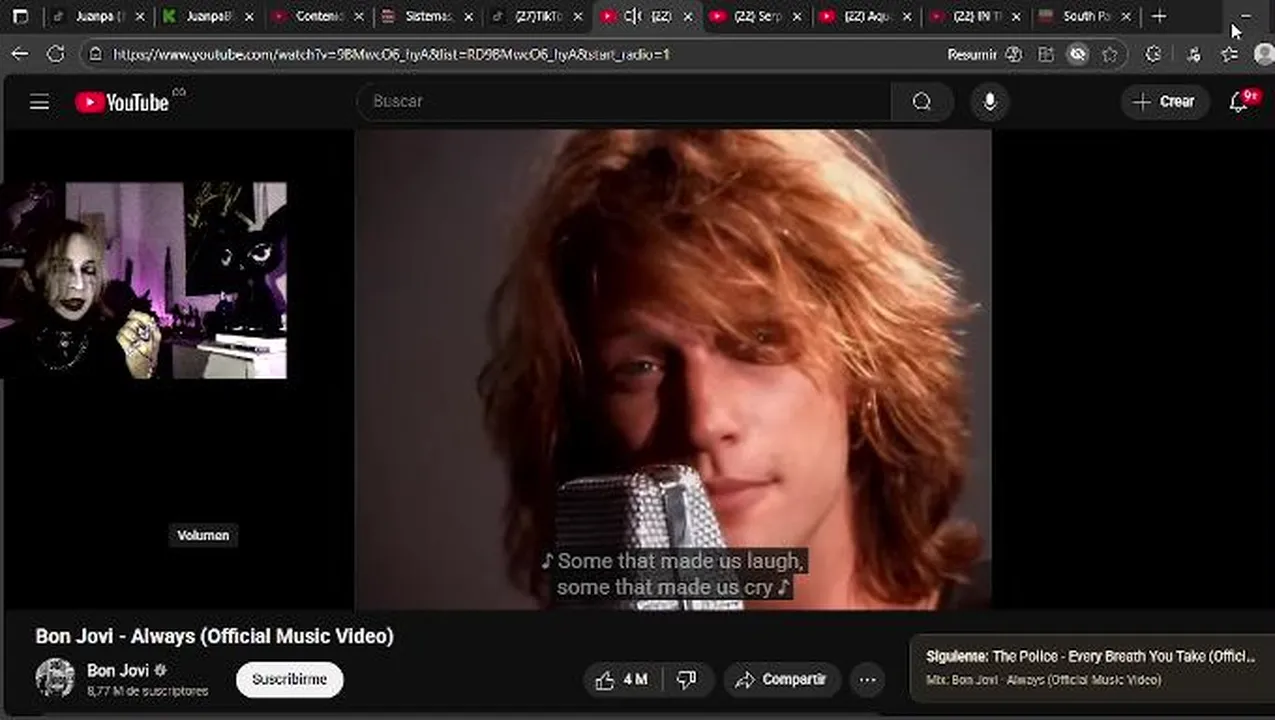This screenshot has height=720, width=1275.
Task: Click the Suscribirme button
Action: coord(289,679)
